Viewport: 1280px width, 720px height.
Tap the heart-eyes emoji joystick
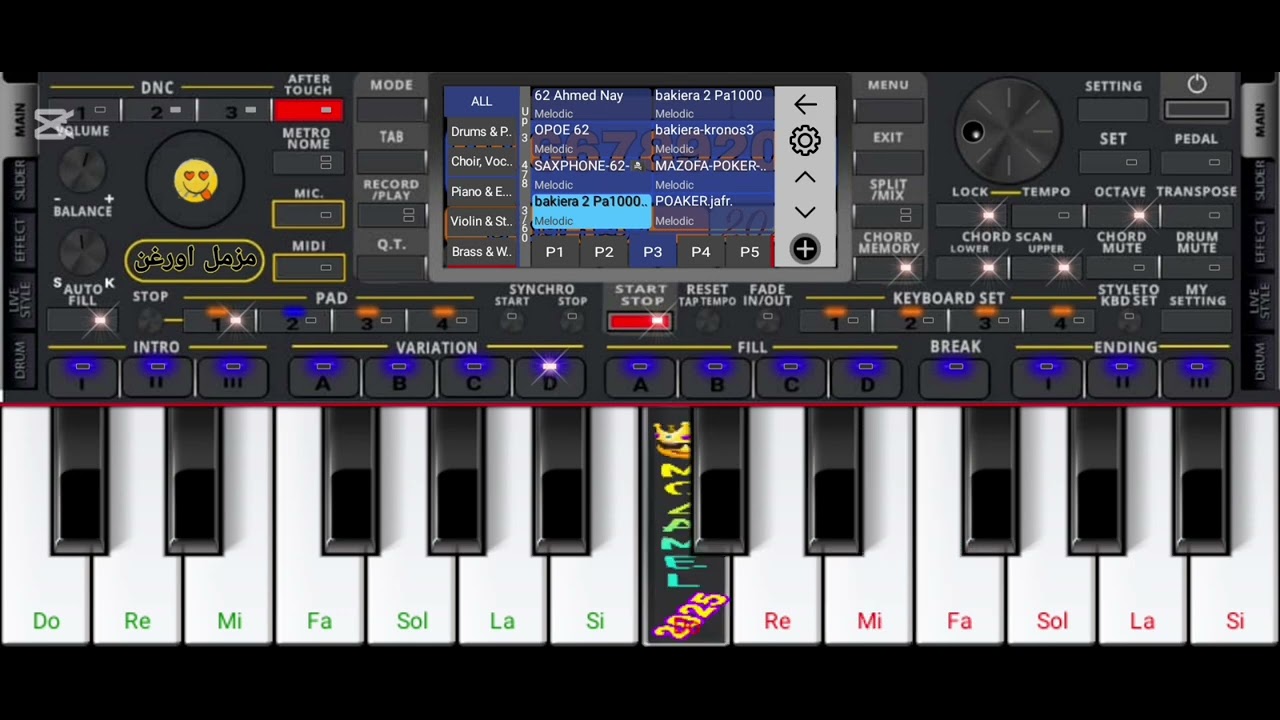pyautogui.click(x=196, y=181)
